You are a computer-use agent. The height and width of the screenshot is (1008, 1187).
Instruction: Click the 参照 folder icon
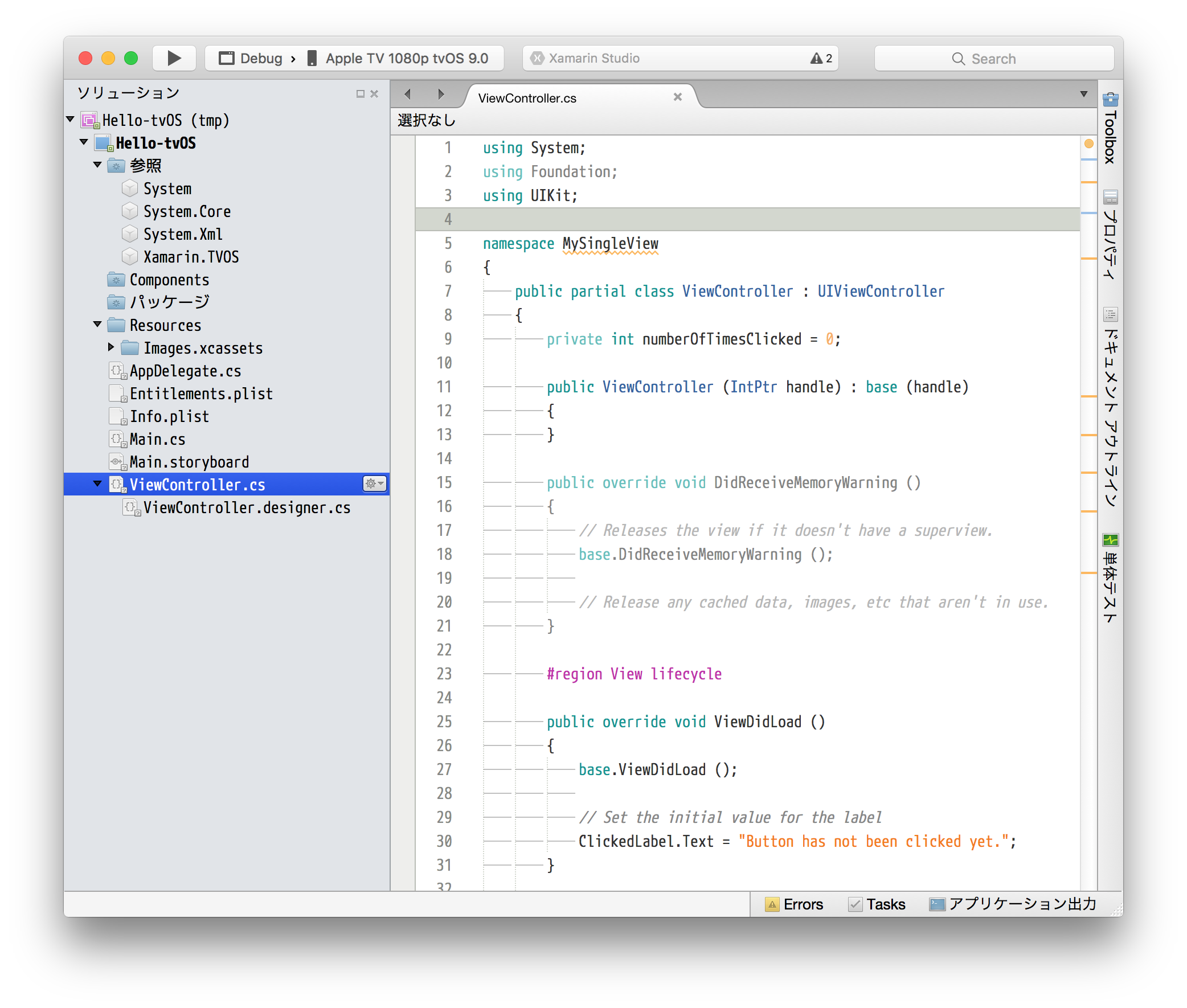click(116, 166)
